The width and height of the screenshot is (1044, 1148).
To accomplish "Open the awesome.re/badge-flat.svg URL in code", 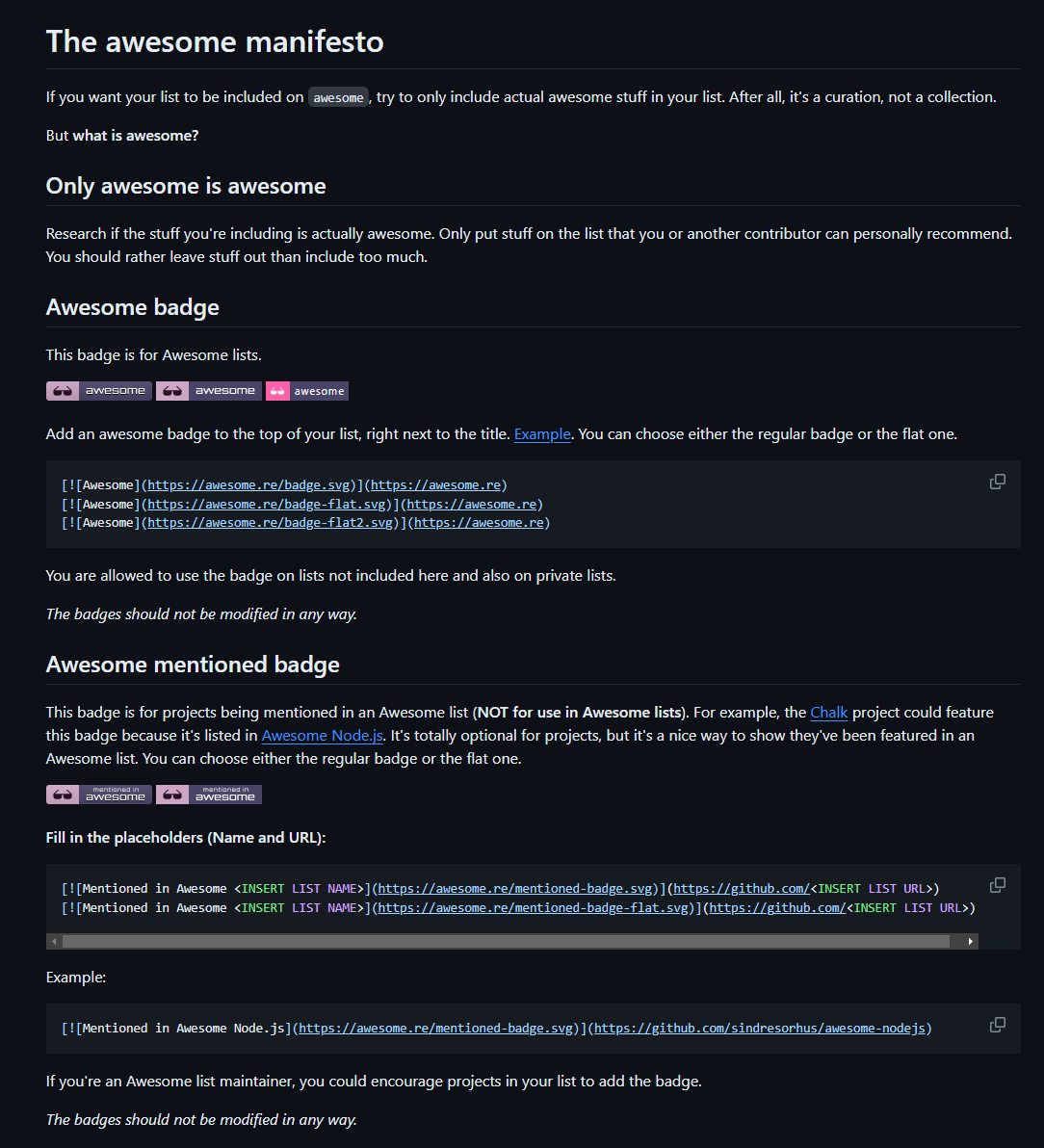I will (267, 505).
